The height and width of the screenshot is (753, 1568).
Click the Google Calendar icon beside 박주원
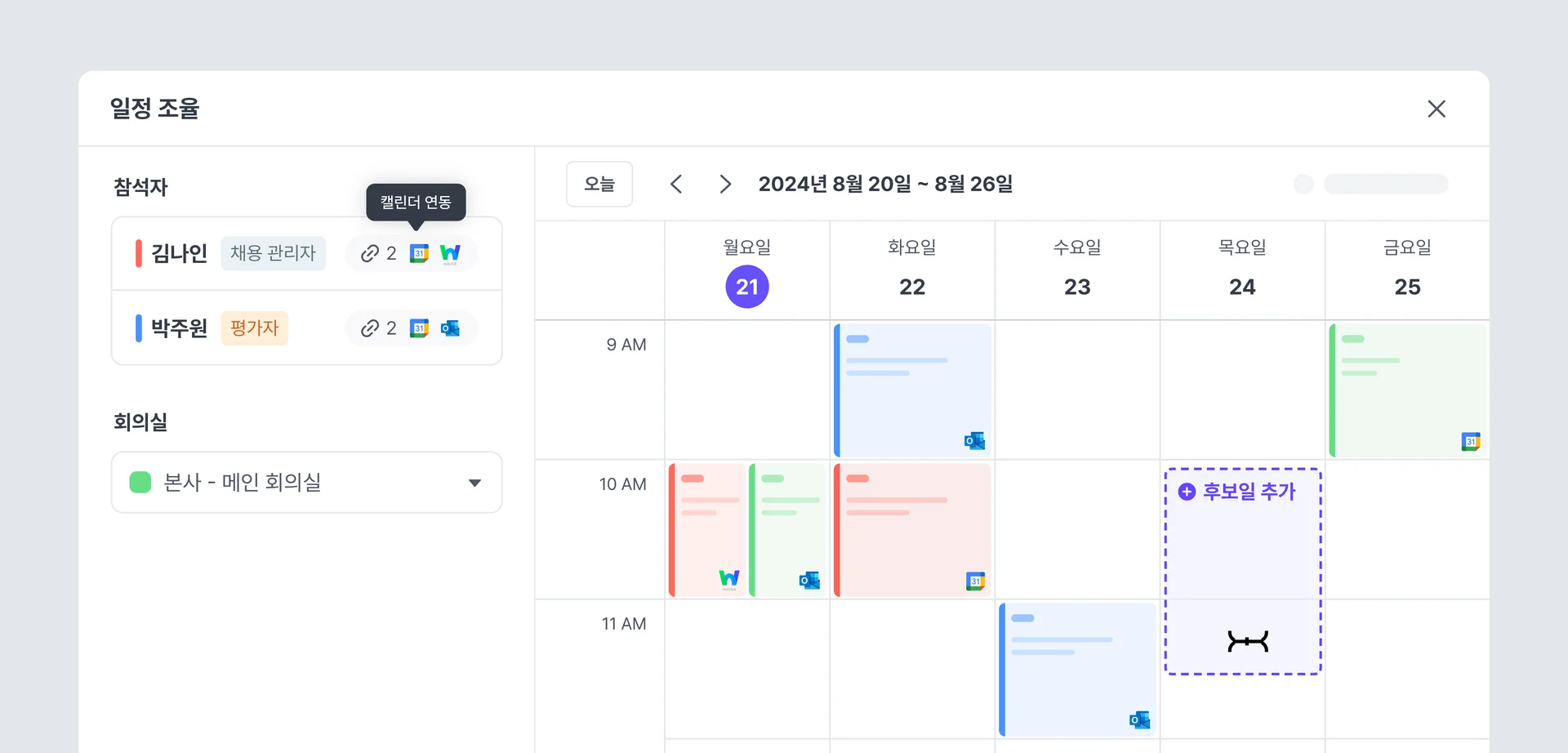[419, 328]
